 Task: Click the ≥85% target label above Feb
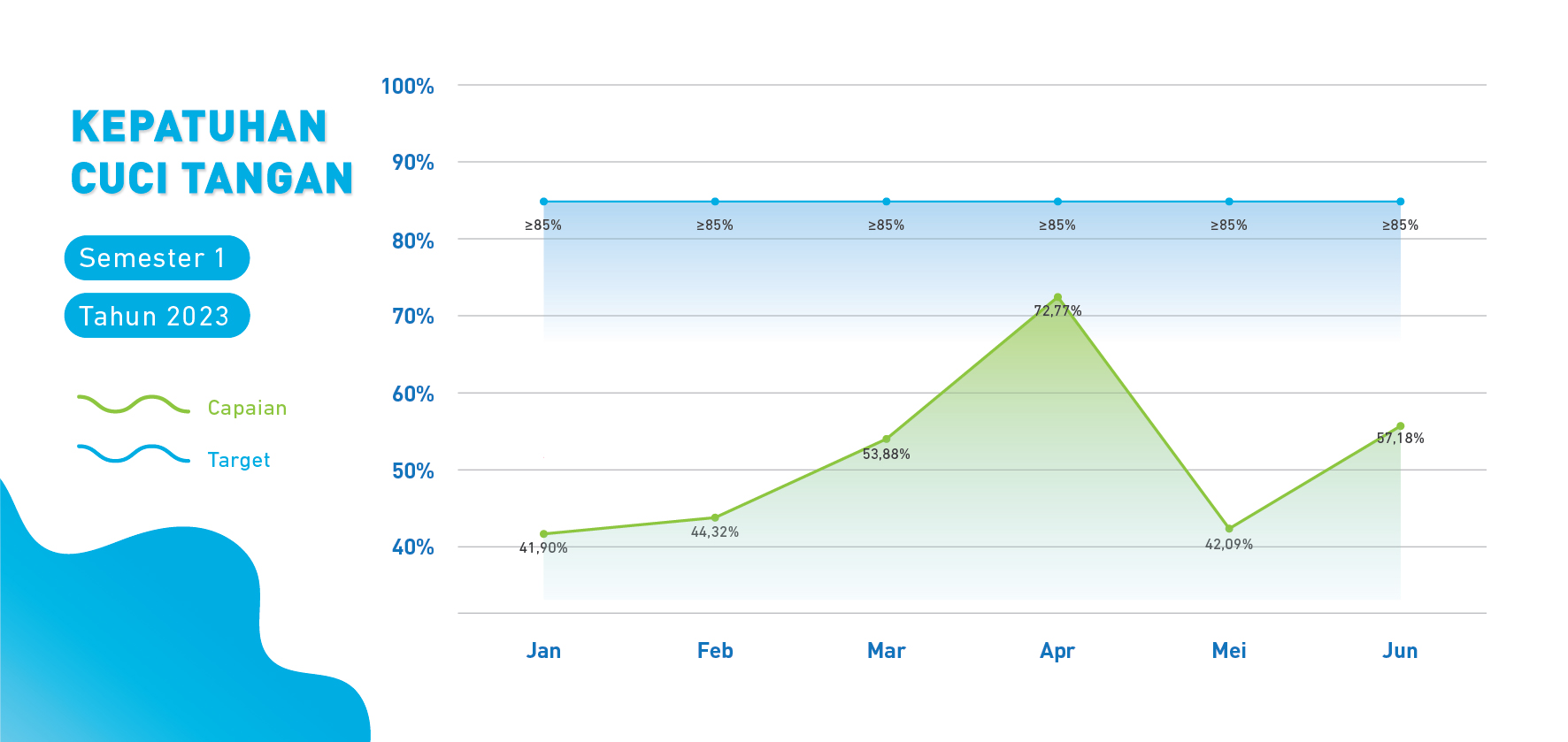(715, 226)
